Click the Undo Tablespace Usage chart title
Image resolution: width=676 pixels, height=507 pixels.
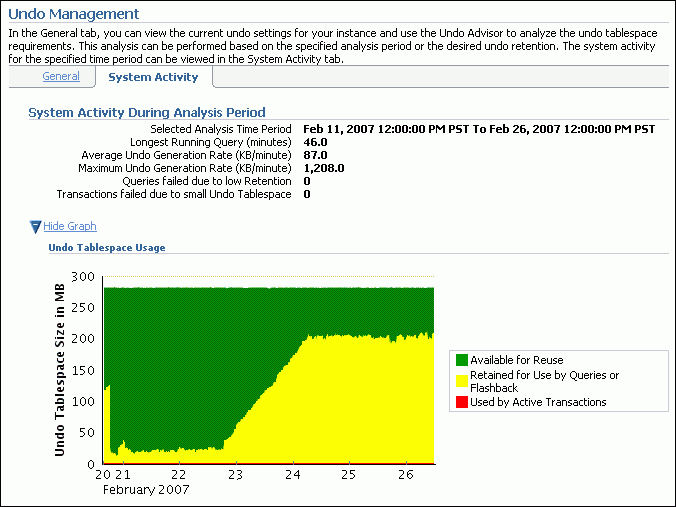[107, 247]
